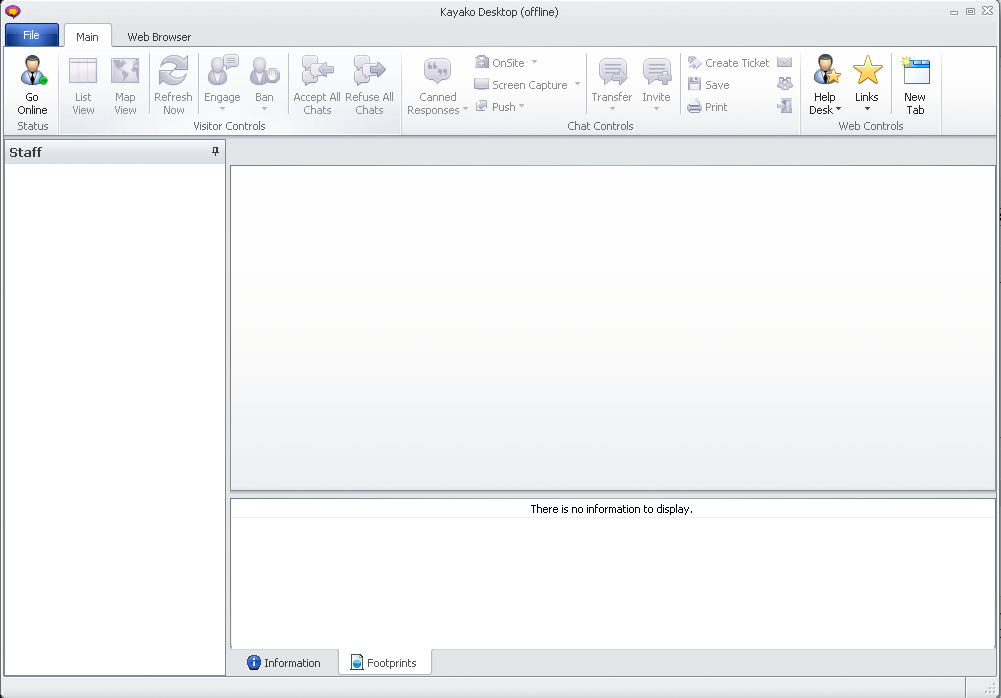1001x698 pixels.
Task: Click the Go Online status icon
Action: click(x=32, y=74)
